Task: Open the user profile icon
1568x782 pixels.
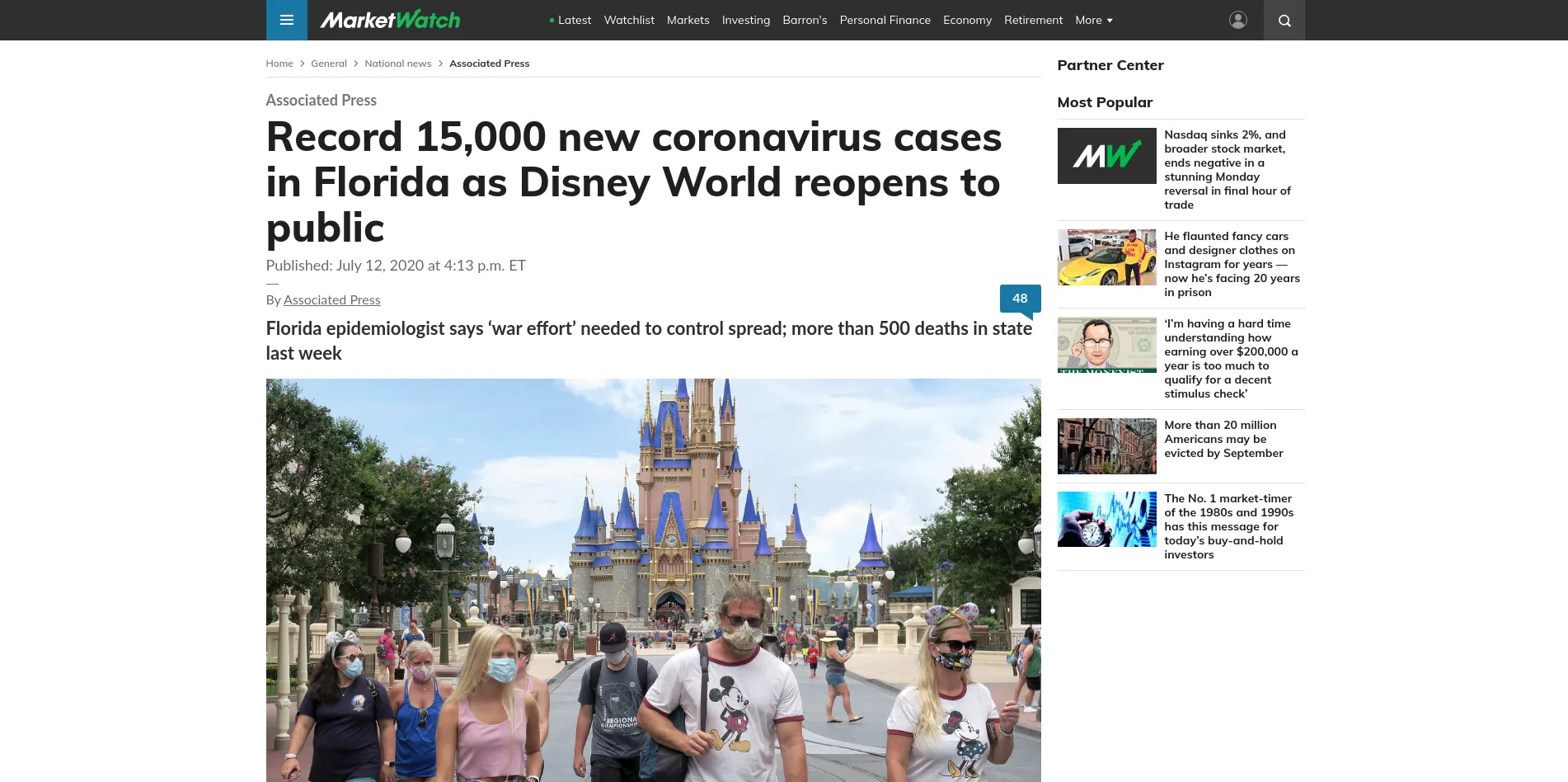Action: [1237, 20]
